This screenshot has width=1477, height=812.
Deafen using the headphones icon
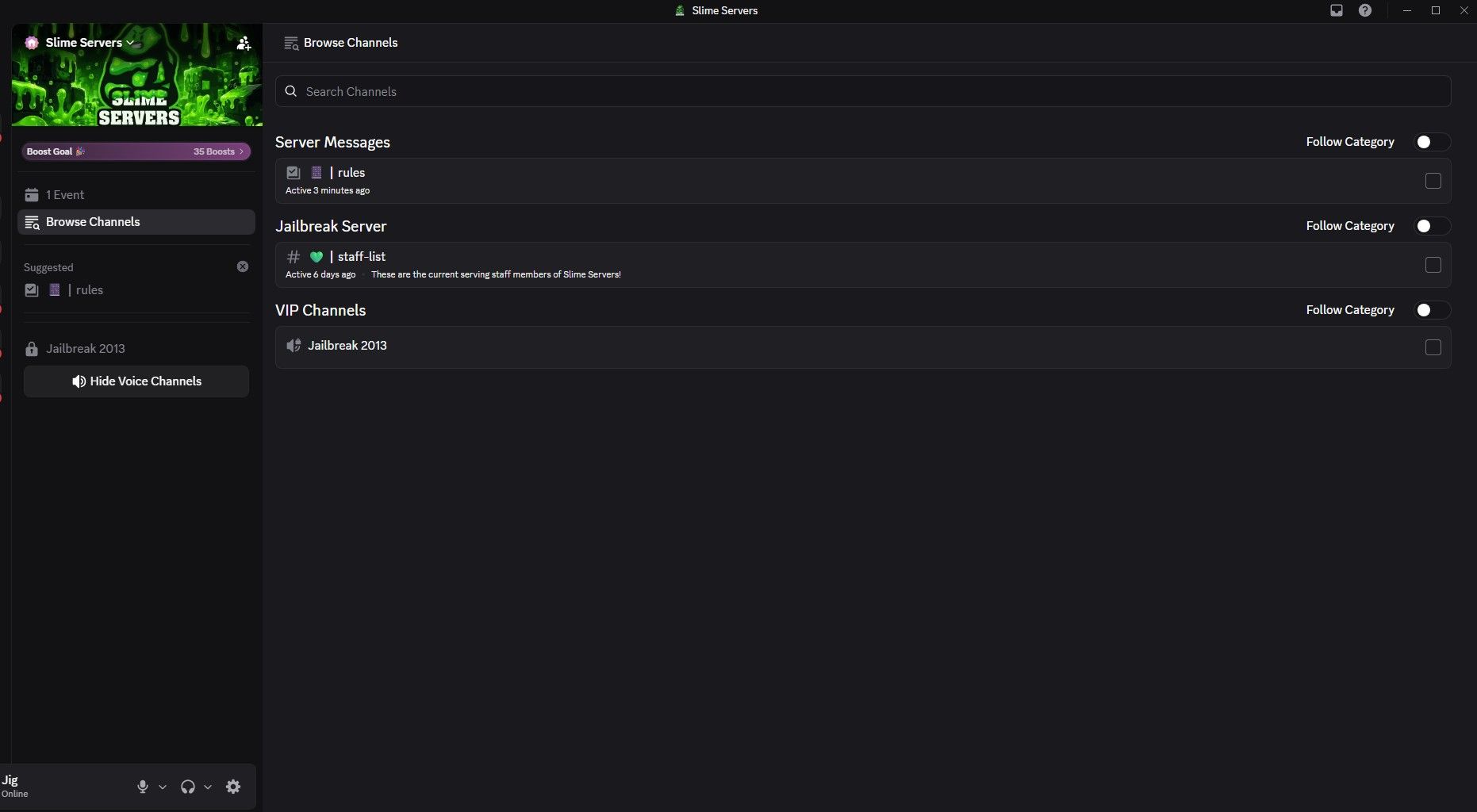coord(188,787)
